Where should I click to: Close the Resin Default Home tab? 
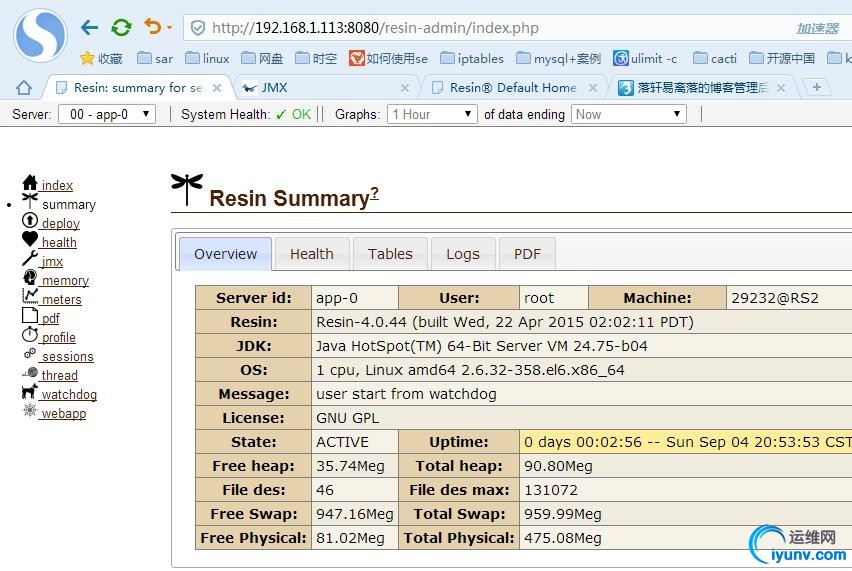click(x=593, y=87)
